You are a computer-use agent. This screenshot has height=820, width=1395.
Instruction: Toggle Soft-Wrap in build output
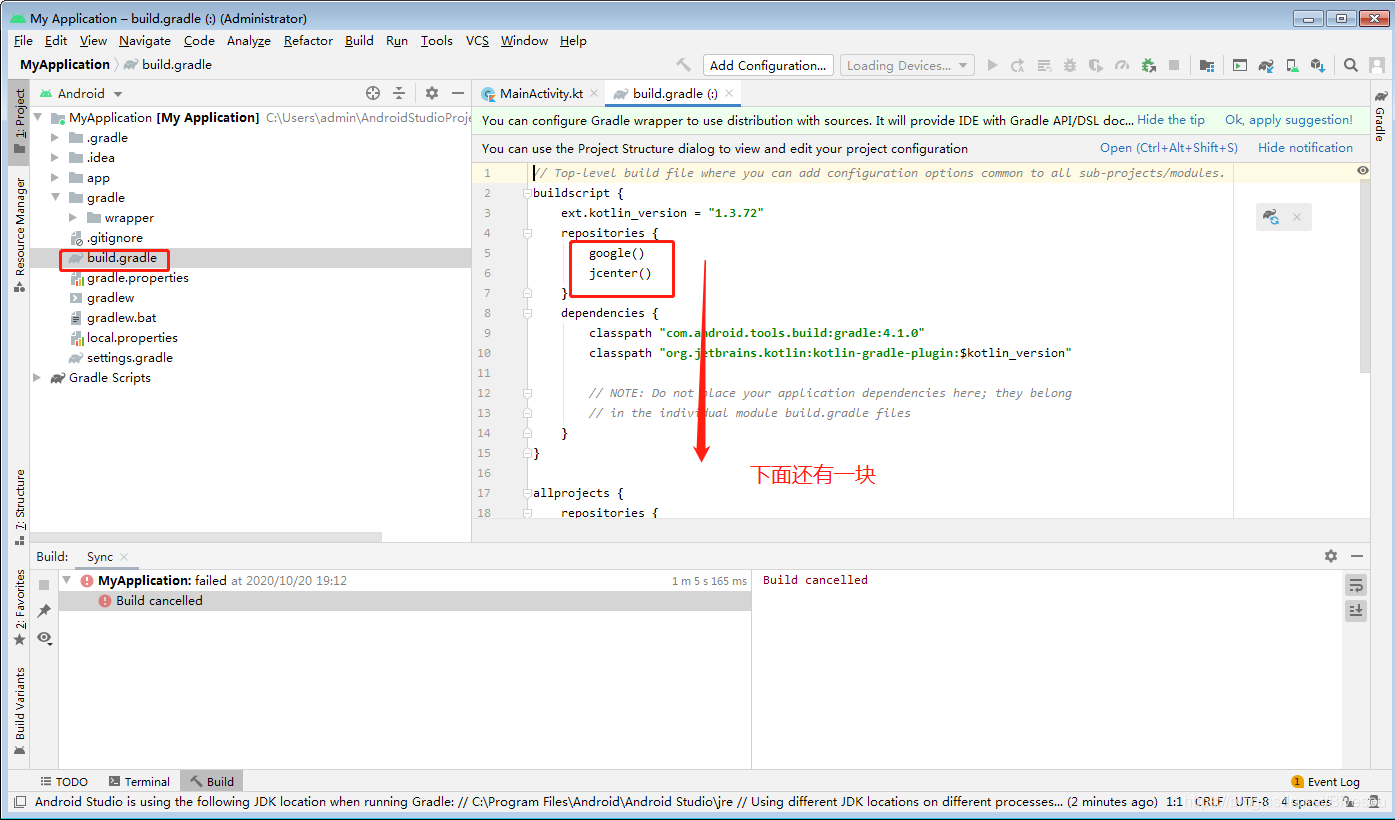pos(1356,585)
